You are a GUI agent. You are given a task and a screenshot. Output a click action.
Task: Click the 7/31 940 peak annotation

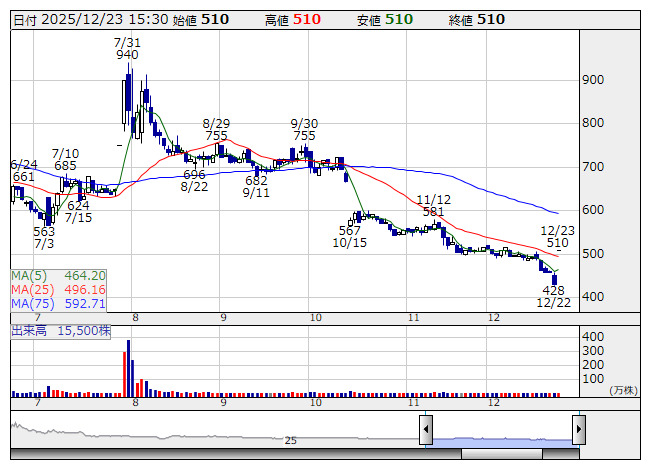(127, 49)
